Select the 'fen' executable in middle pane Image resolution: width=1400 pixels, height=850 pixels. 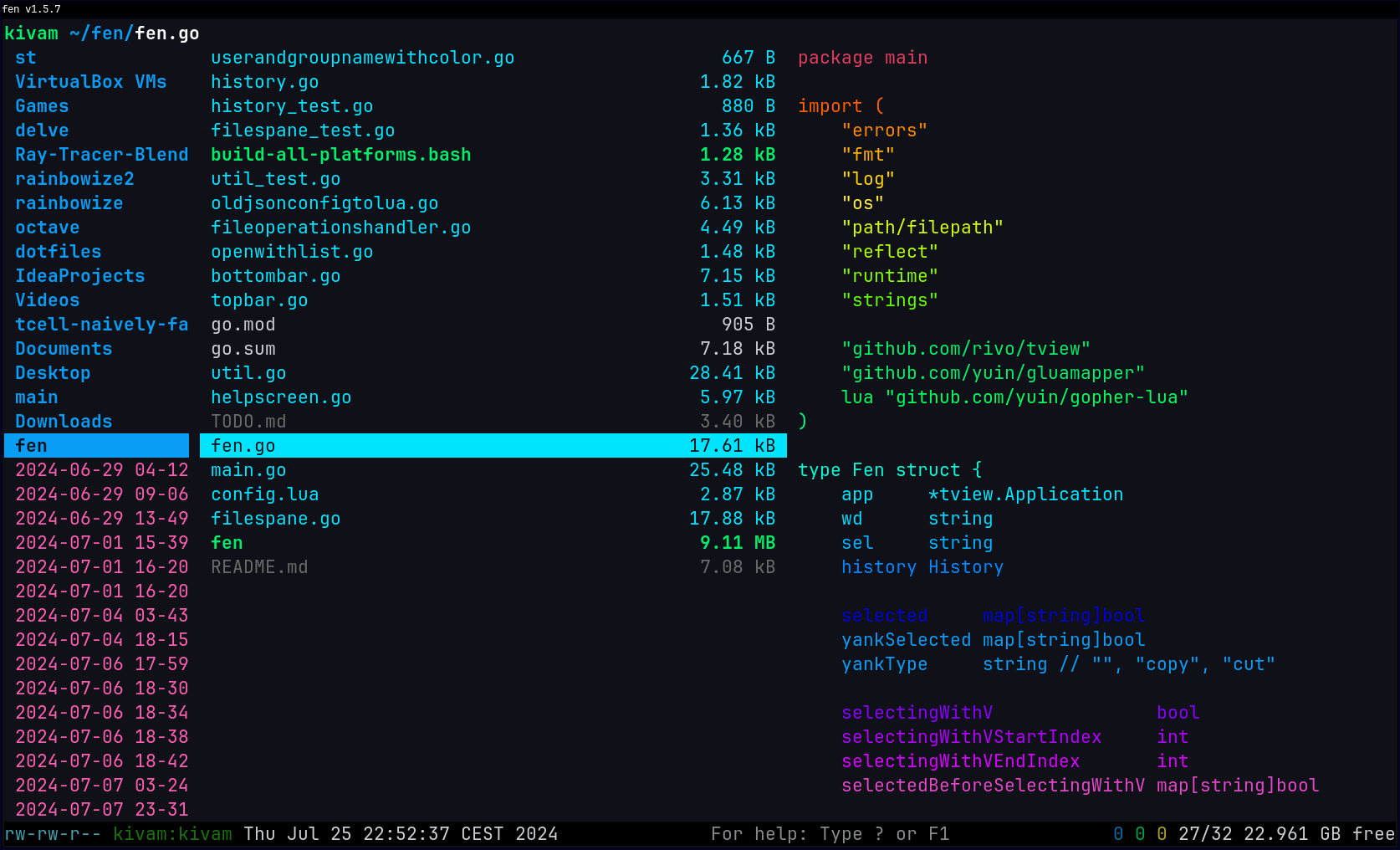pos(493,543)
